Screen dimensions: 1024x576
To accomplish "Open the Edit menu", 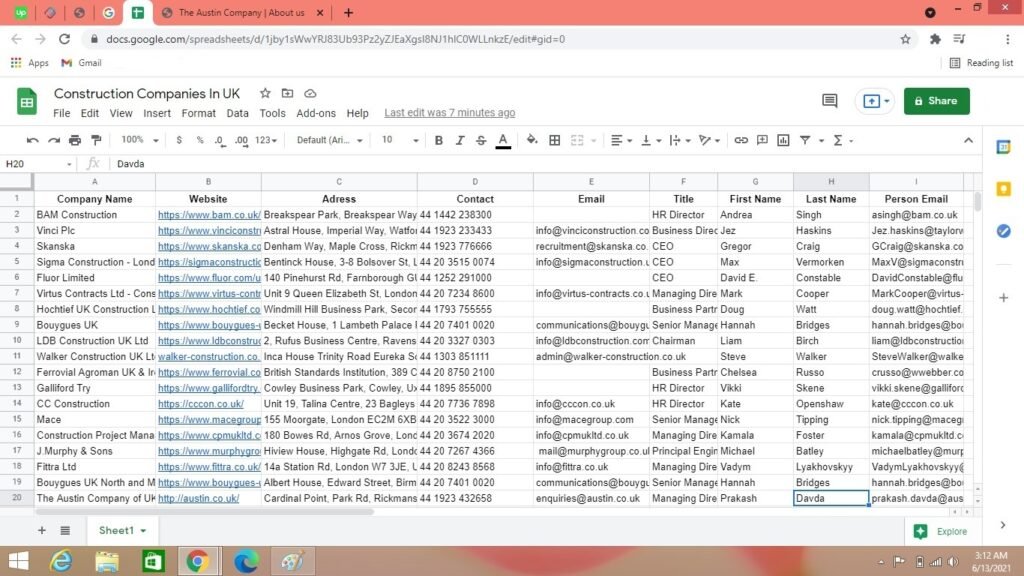I will 89,113.
